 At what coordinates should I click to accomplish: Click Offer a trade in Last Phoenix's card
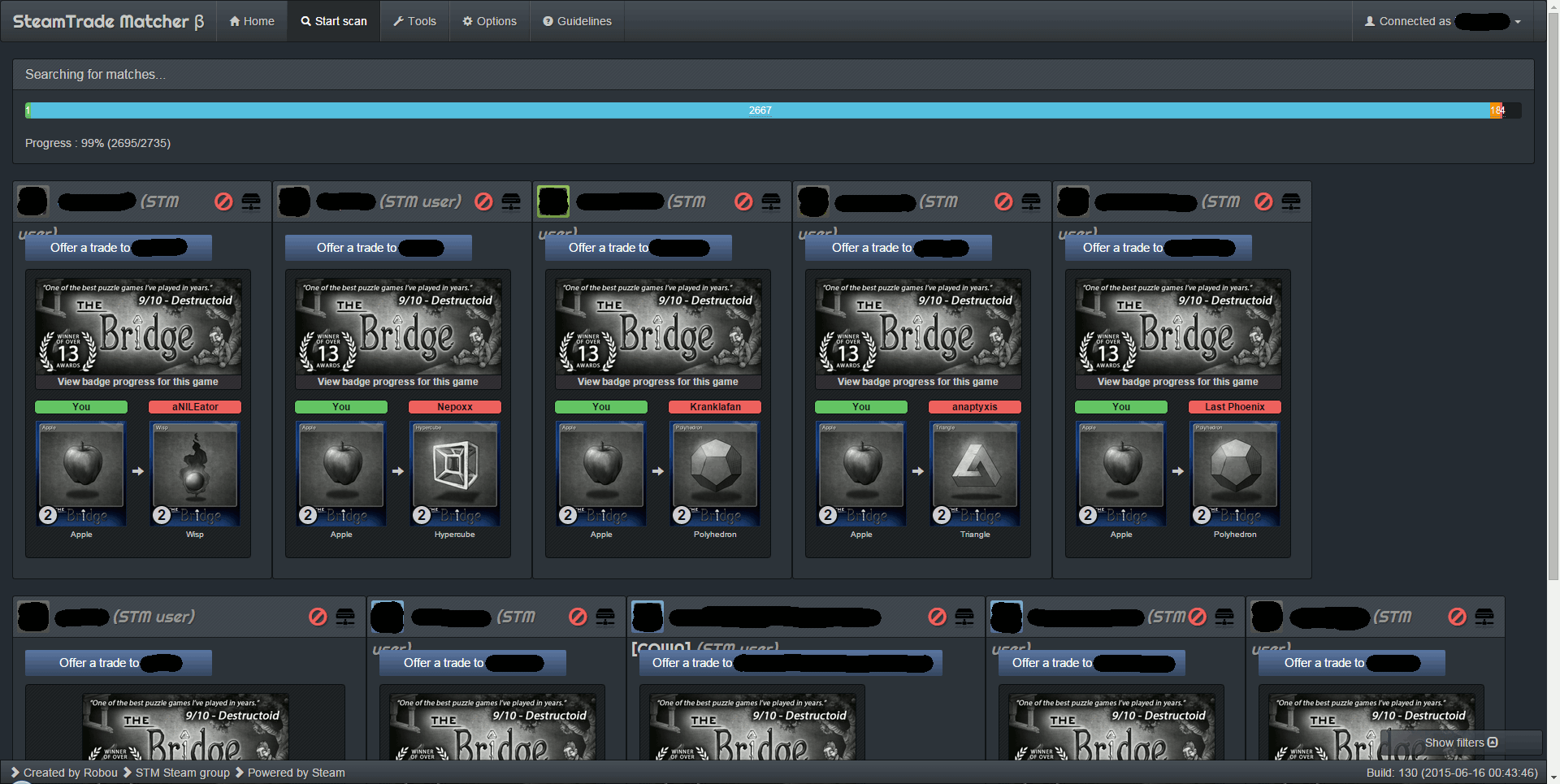pos(1159,248)
